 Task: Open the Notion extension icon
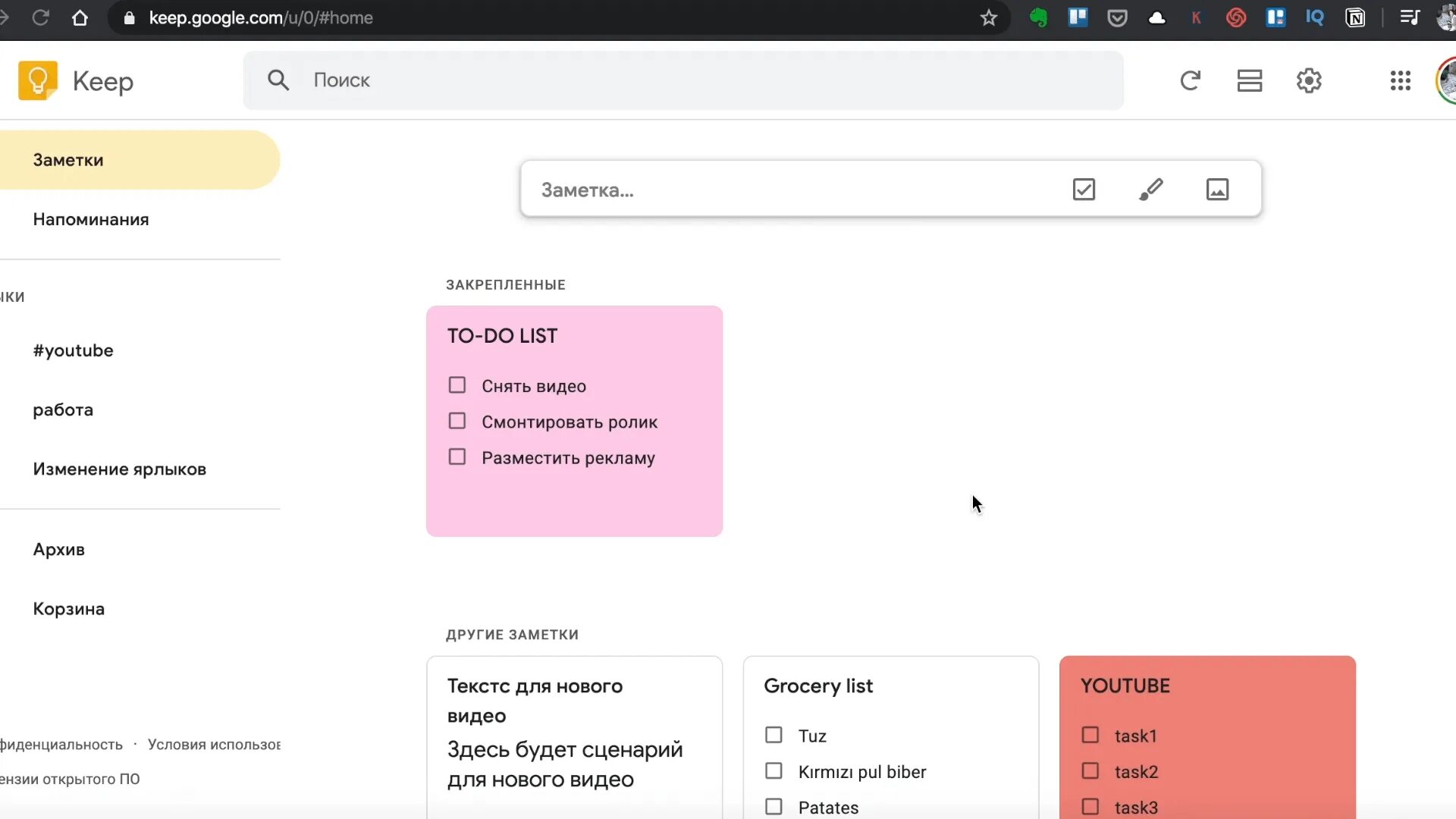coord(1355,17)
